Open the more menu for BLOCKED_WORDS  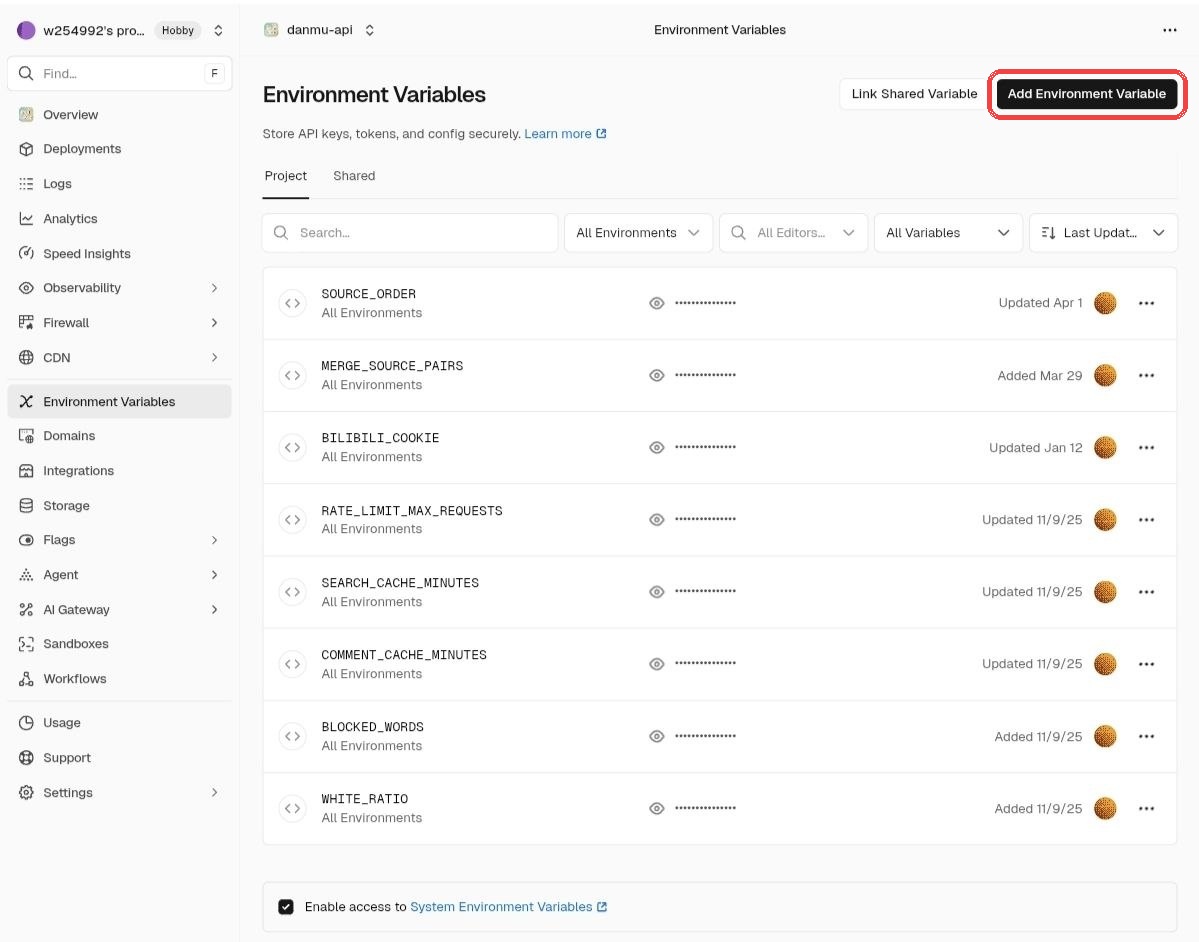pyautogui.click(x=1145, y=736)
